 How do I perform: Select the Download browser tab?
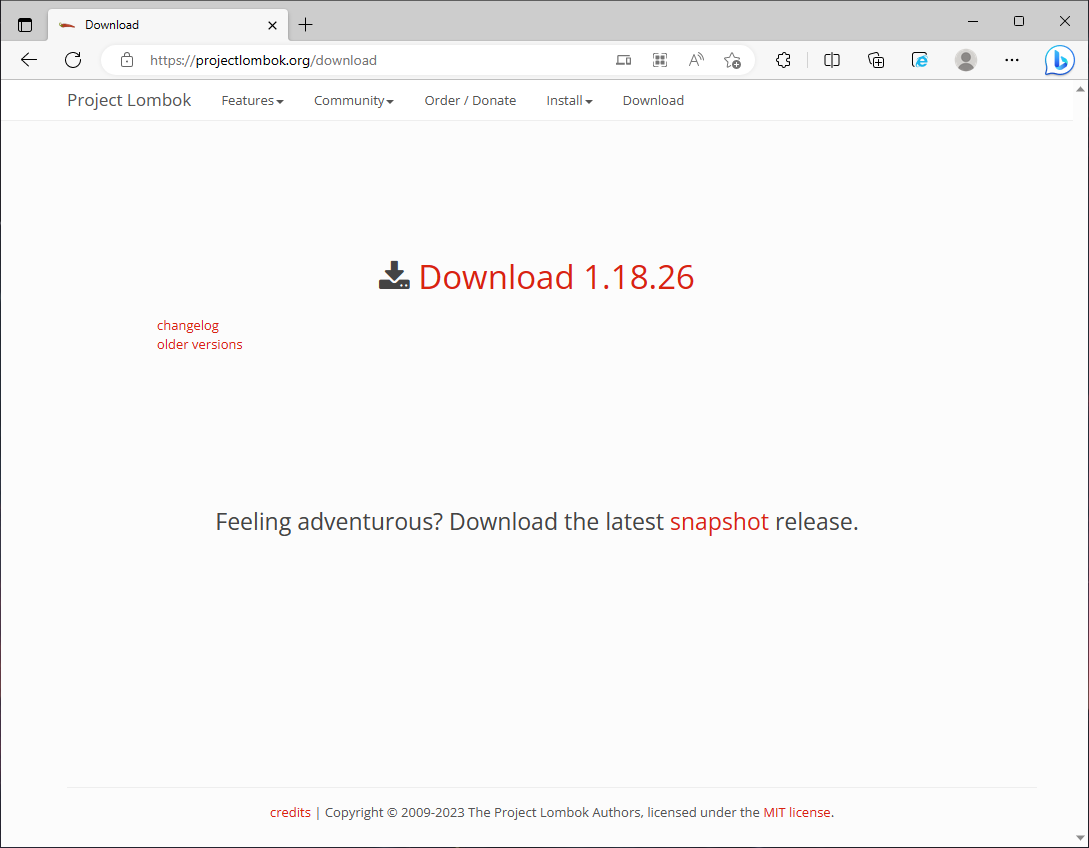[167, 25]
